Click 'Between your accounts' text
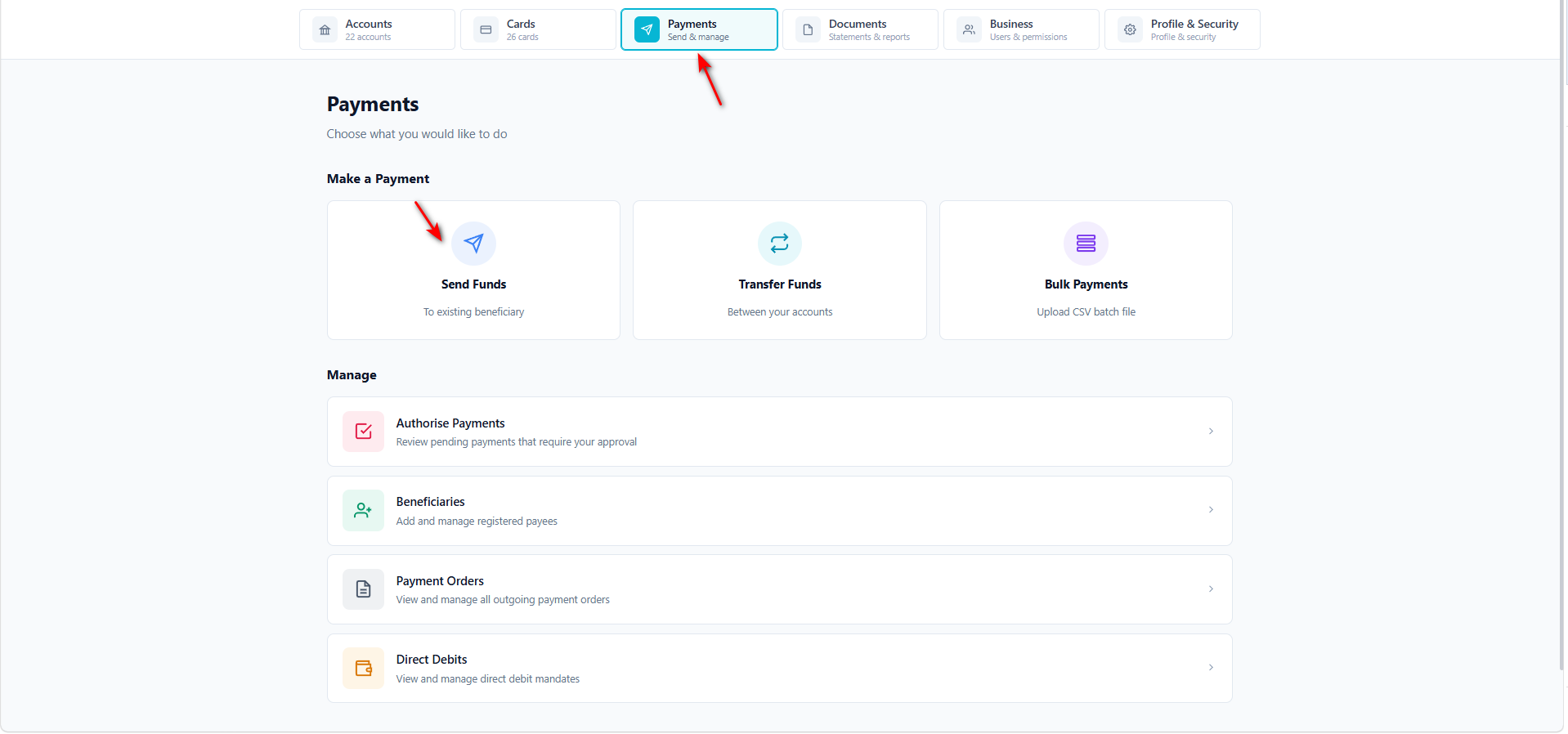Viewport: 1568px width, 734px height. coord(780,312)
